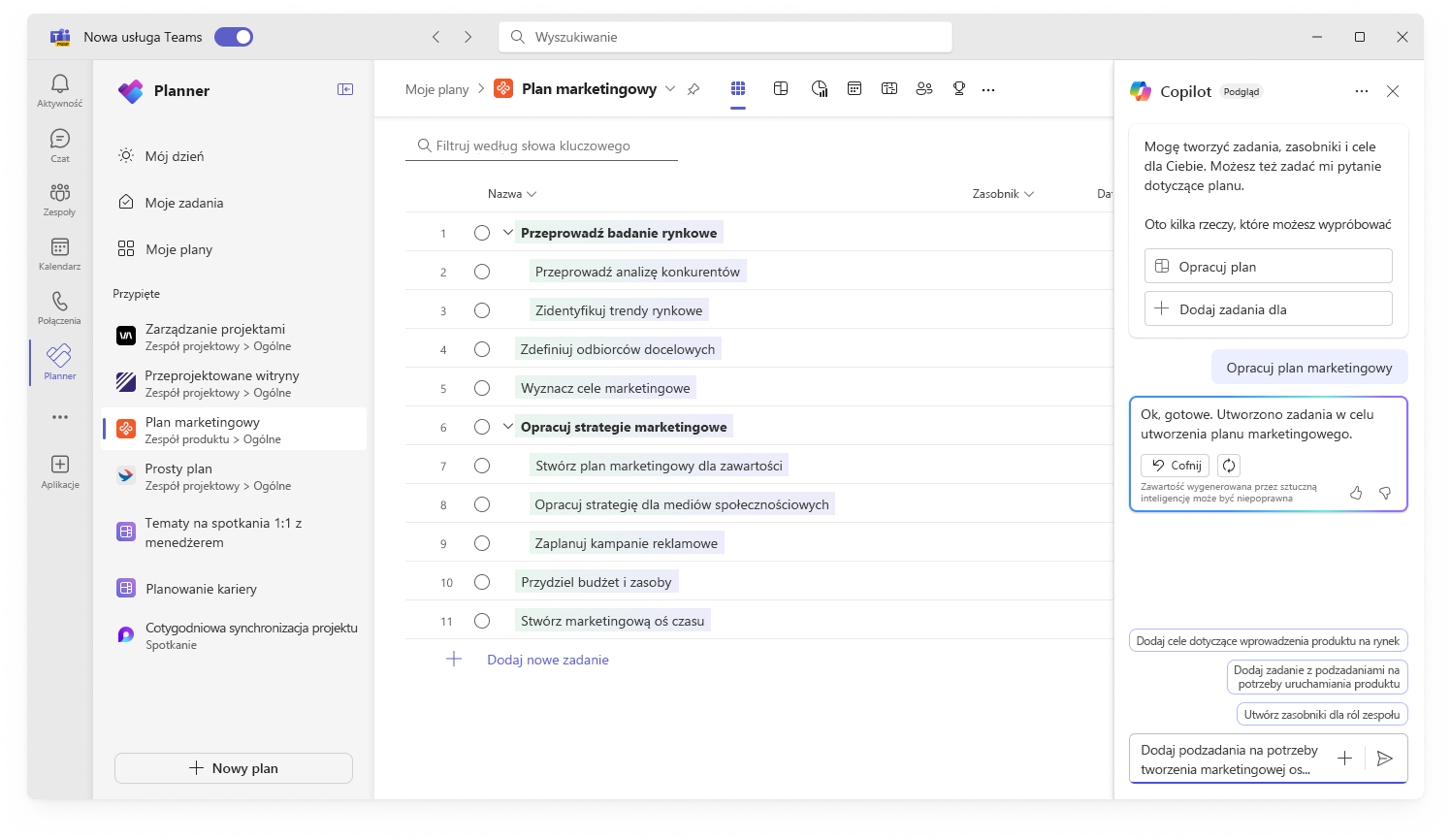The height and width of the screenshot is (840, 1451).
Task: Close the Copilot panel
Action: (1393, 91)
